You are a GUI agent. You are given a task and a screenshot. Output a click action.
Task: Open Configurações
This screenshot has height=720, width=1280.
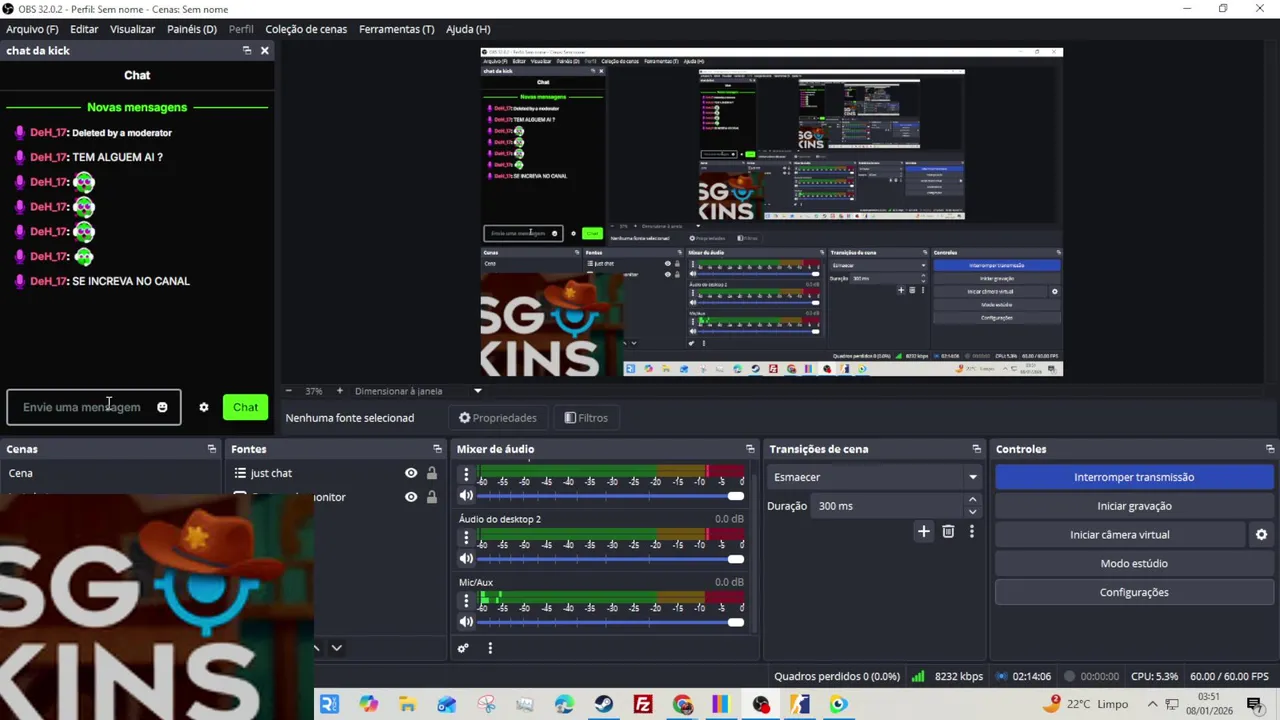(1134, 593)
